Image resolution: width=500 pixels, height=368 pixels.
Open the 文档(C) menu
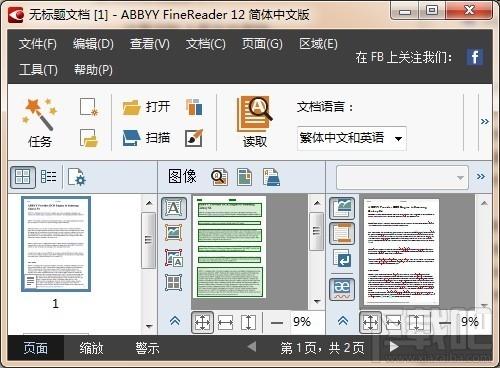point(206,44)
